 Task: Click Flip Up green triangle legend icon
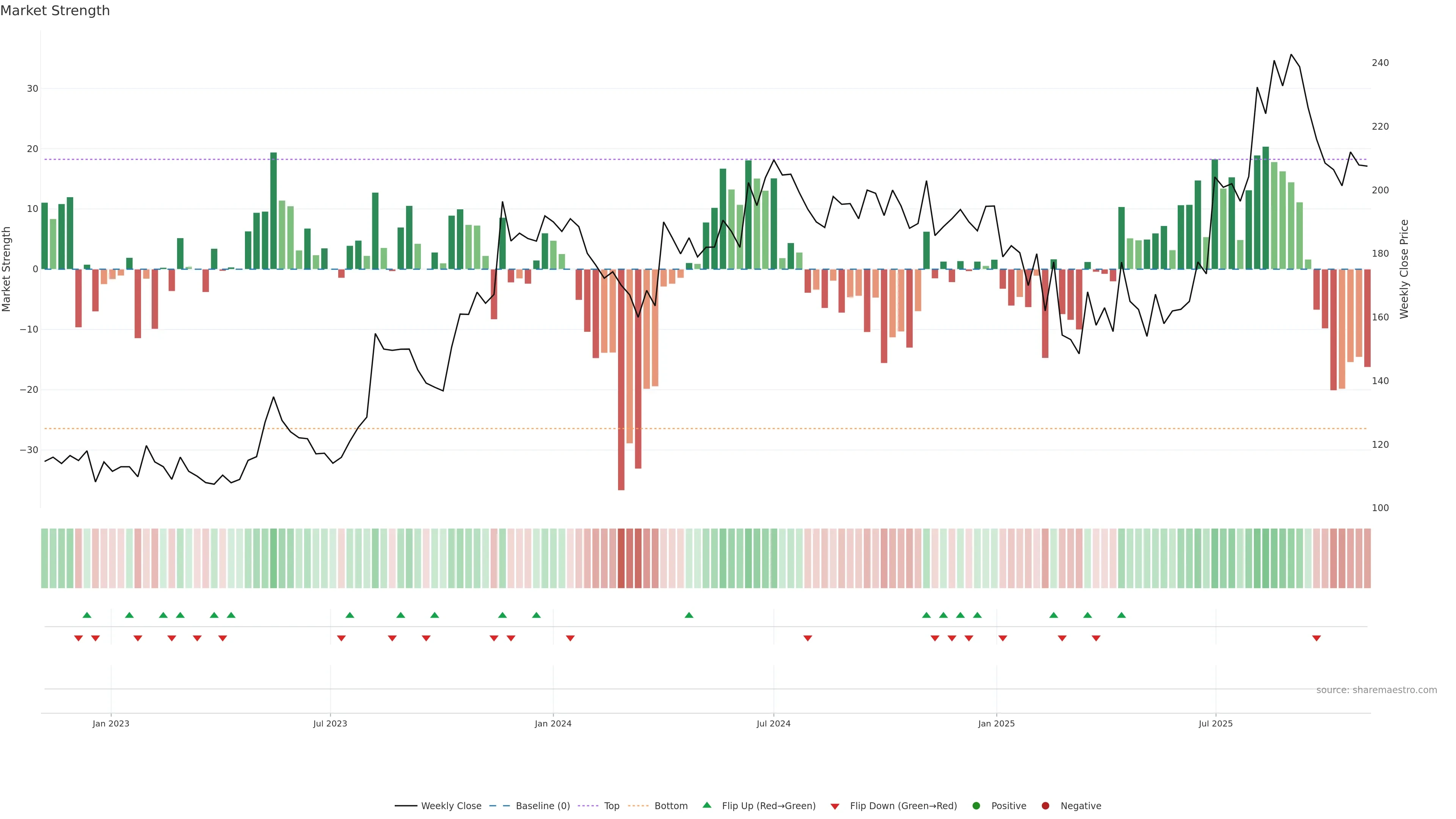[706, 805]
